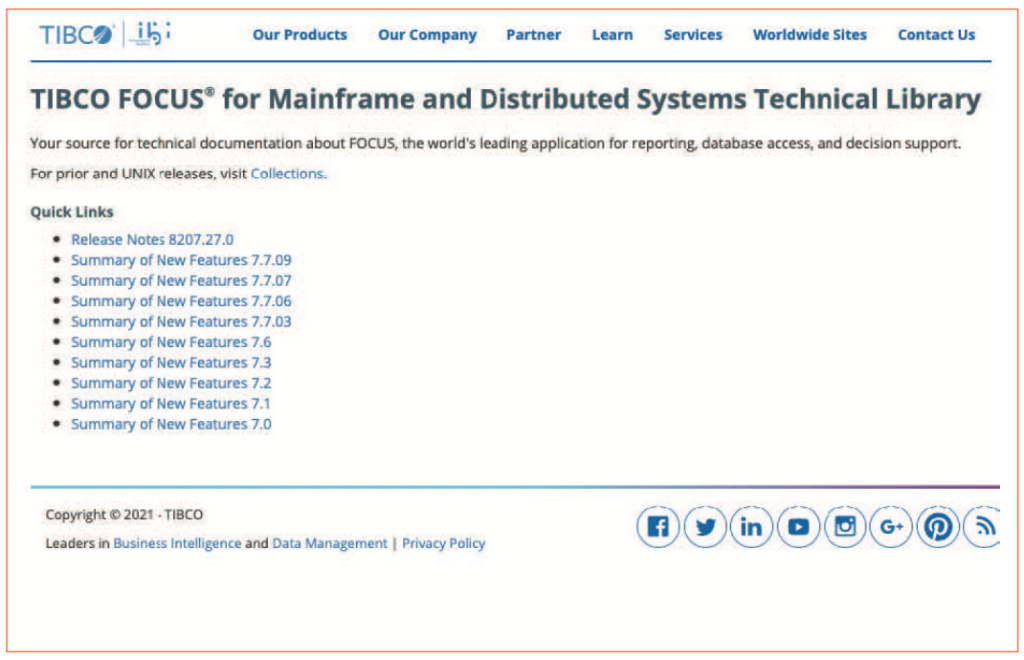Click the ibi logo in header
The image size is (1024, 660).
click(x=151, y=33)
